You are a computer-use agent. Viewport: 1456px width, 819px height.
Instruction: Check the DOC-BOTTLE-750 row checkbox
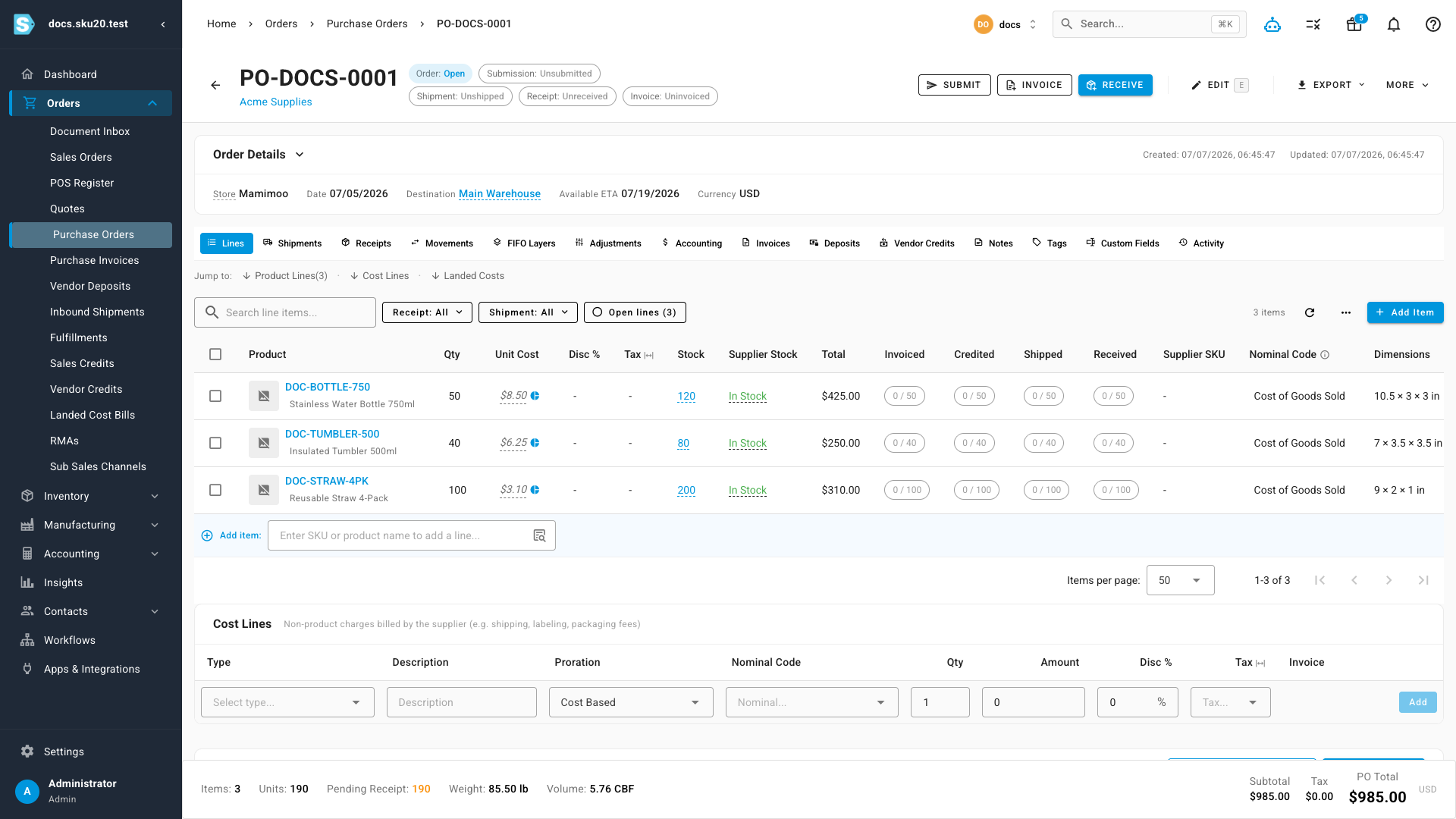click(215, 396)
